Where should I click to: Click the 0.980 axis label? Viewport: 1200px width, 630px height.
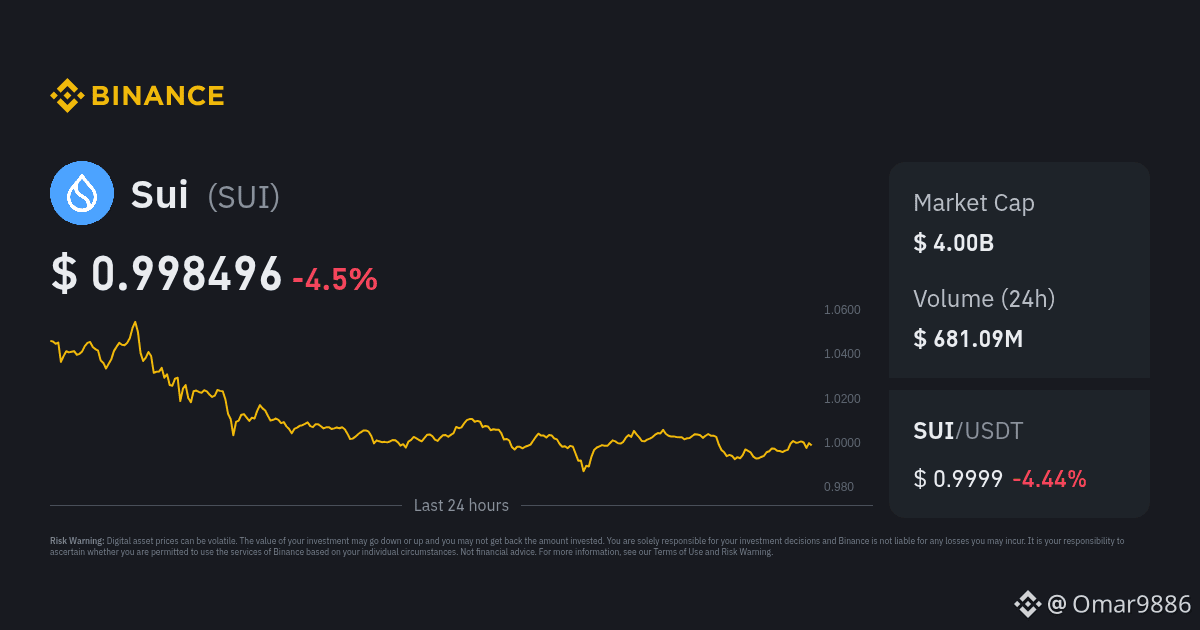838,487
